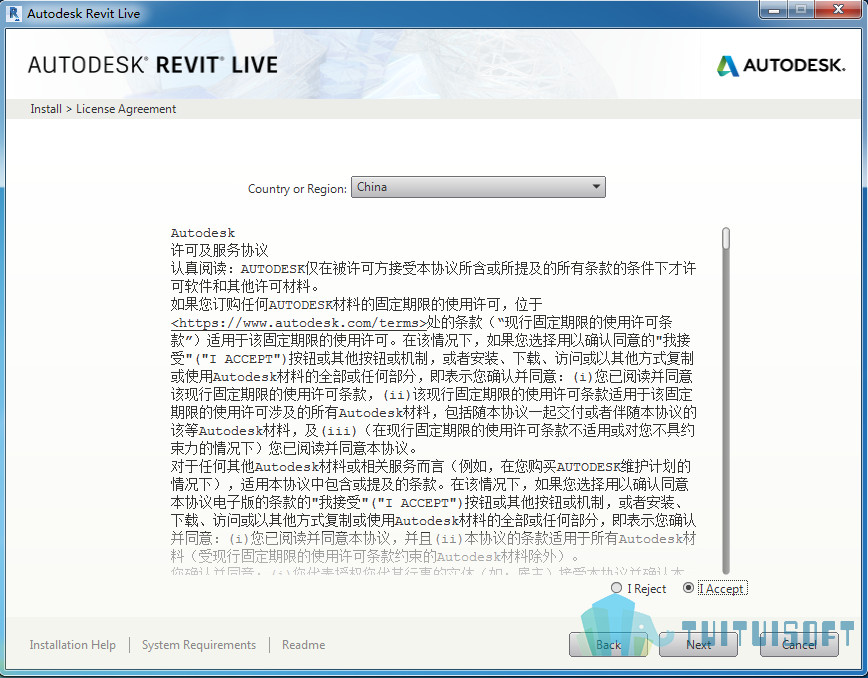This screenshot has width=868, height=678.
Task: Open the autodesk.com/terms hyperlink in agreement
Action: coord(299,323)
